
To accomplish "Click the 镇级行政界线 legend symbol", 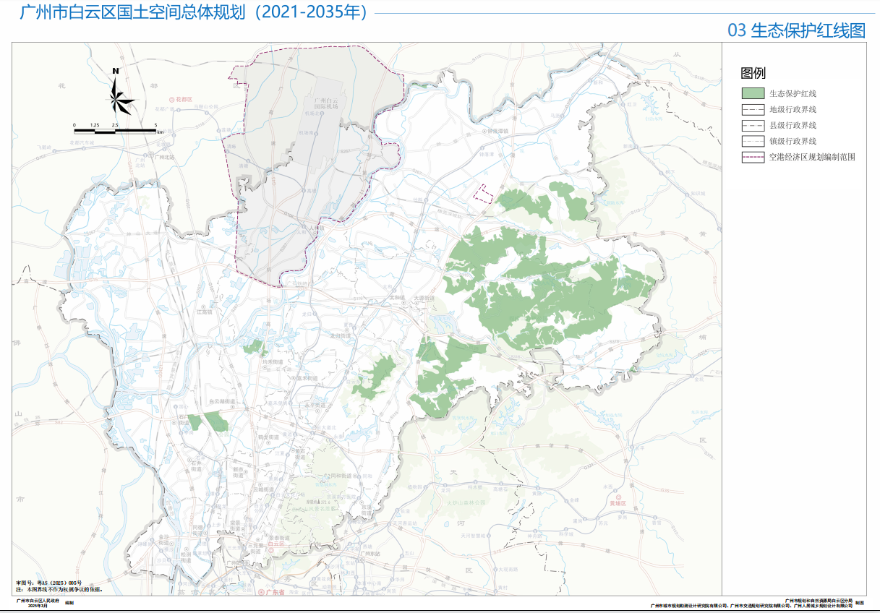I will click(752, 141).
